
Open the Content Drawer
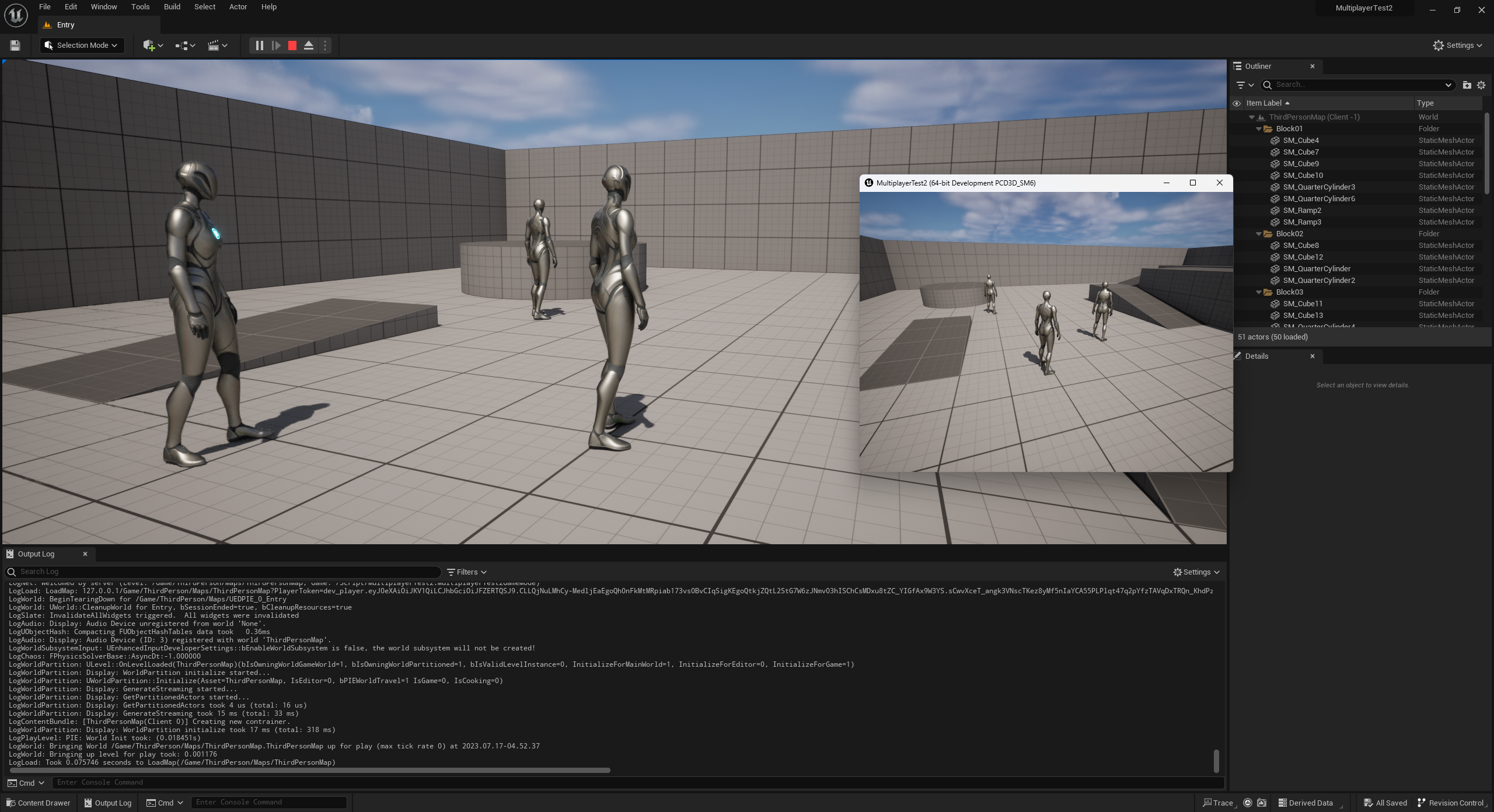[x=38, y=803]
